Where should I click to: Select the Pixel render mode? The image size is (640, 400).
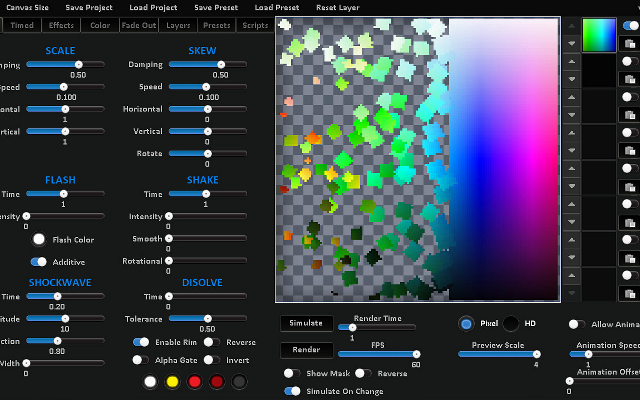466,324
